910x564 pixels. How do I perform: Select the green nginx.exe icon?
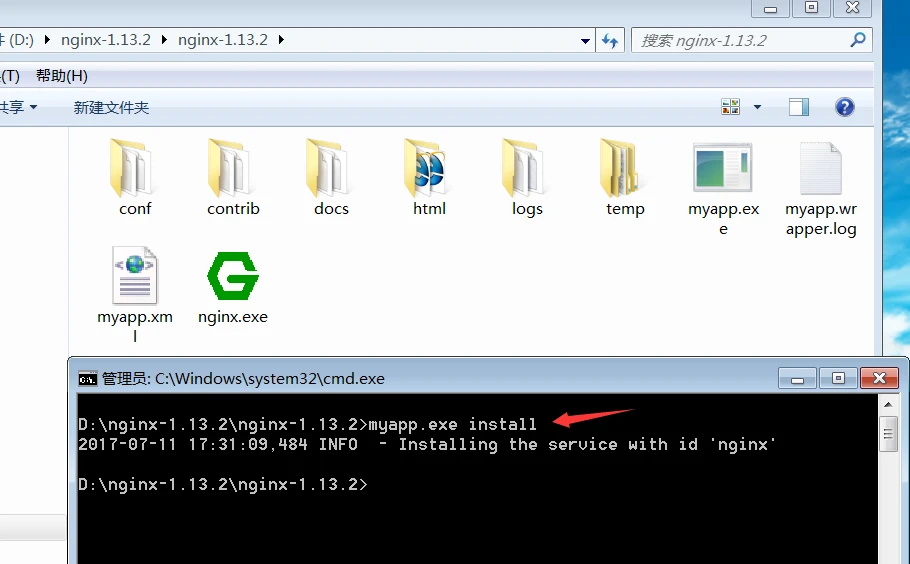[x=233, y=276]
